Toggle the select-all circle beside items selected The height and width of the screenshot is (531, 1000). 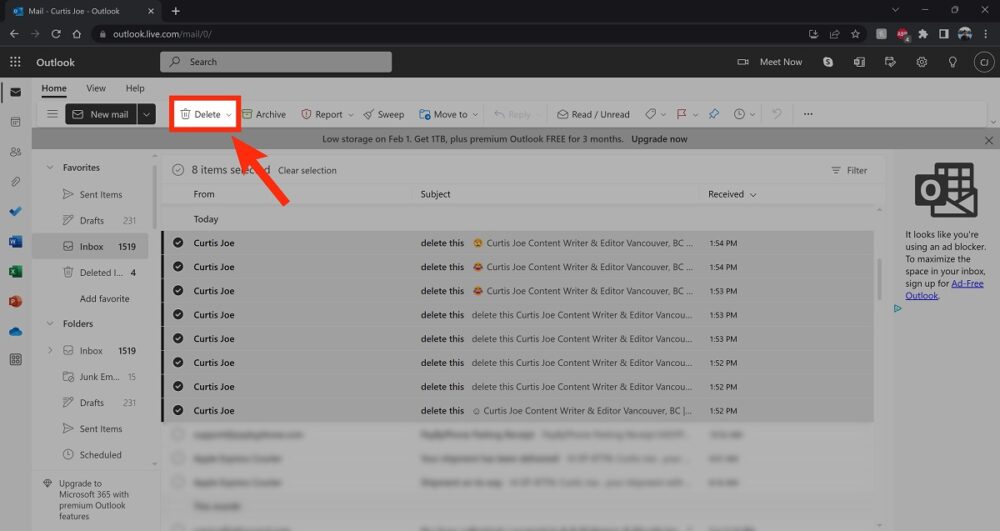tap(178, 170)
